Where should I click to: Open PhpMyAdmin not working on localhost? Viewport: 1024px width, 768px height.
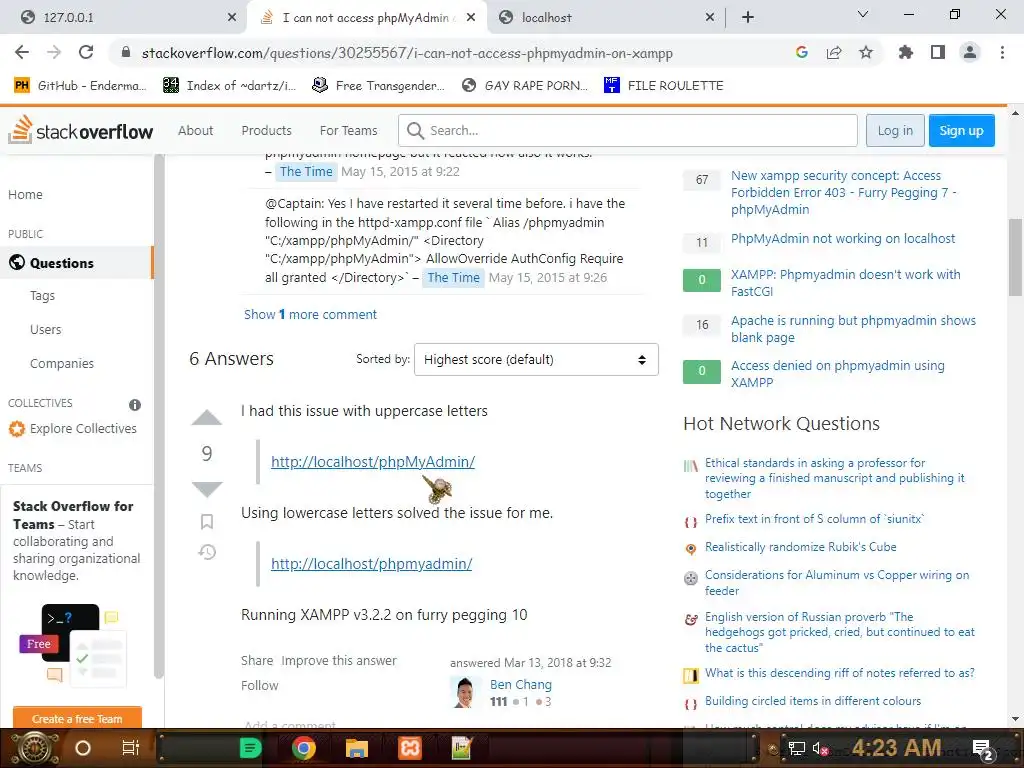click(842, 238)
